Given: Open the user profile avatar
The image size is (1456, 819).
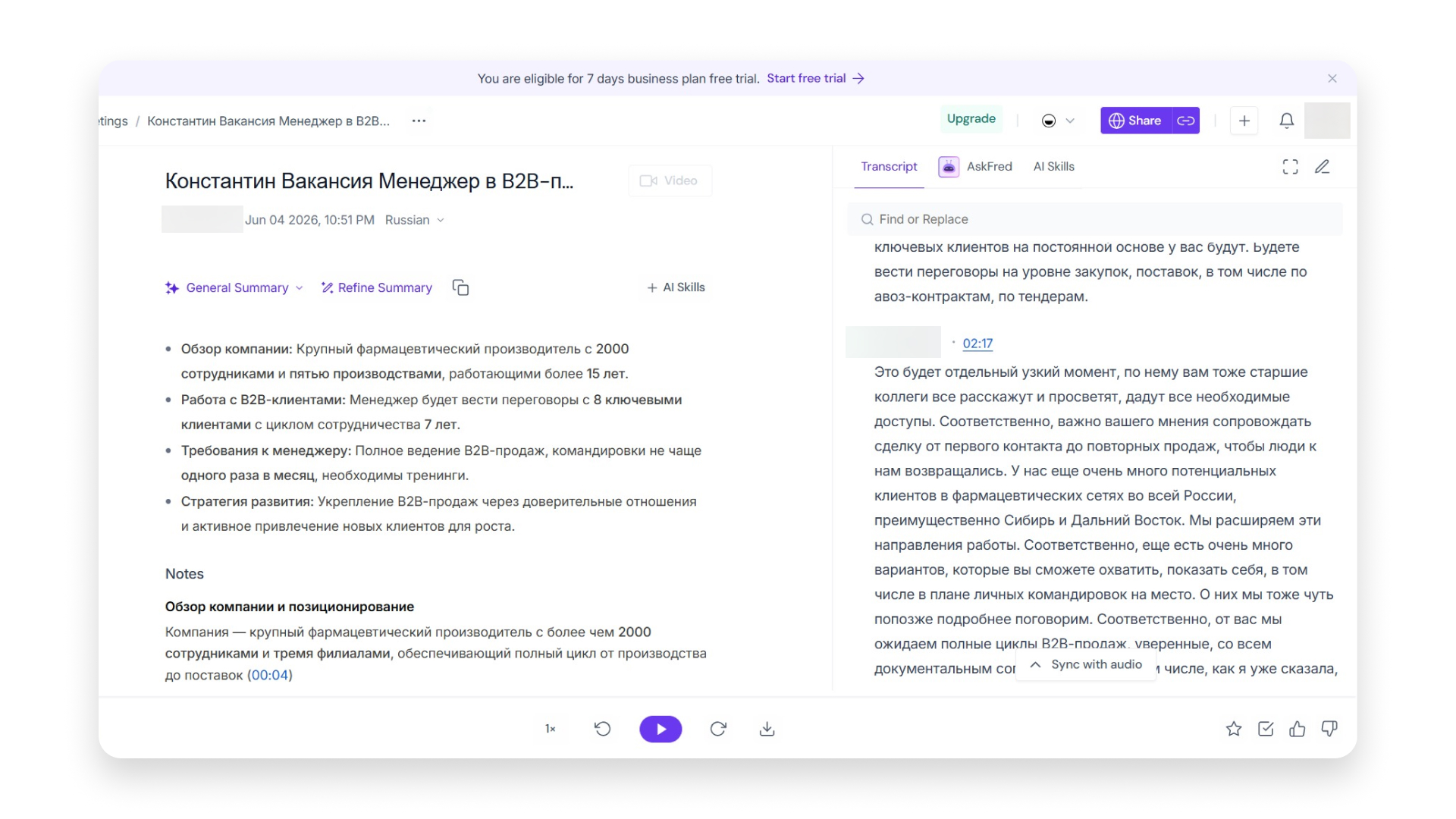Looking at the screenshot, I should (x=1327, y=121).
